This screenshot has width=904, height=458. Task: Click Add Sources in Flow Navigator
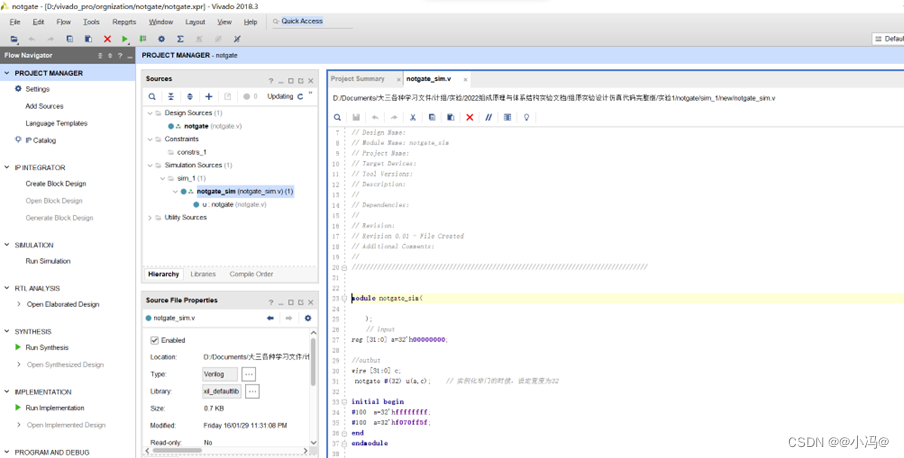(44, 106)
